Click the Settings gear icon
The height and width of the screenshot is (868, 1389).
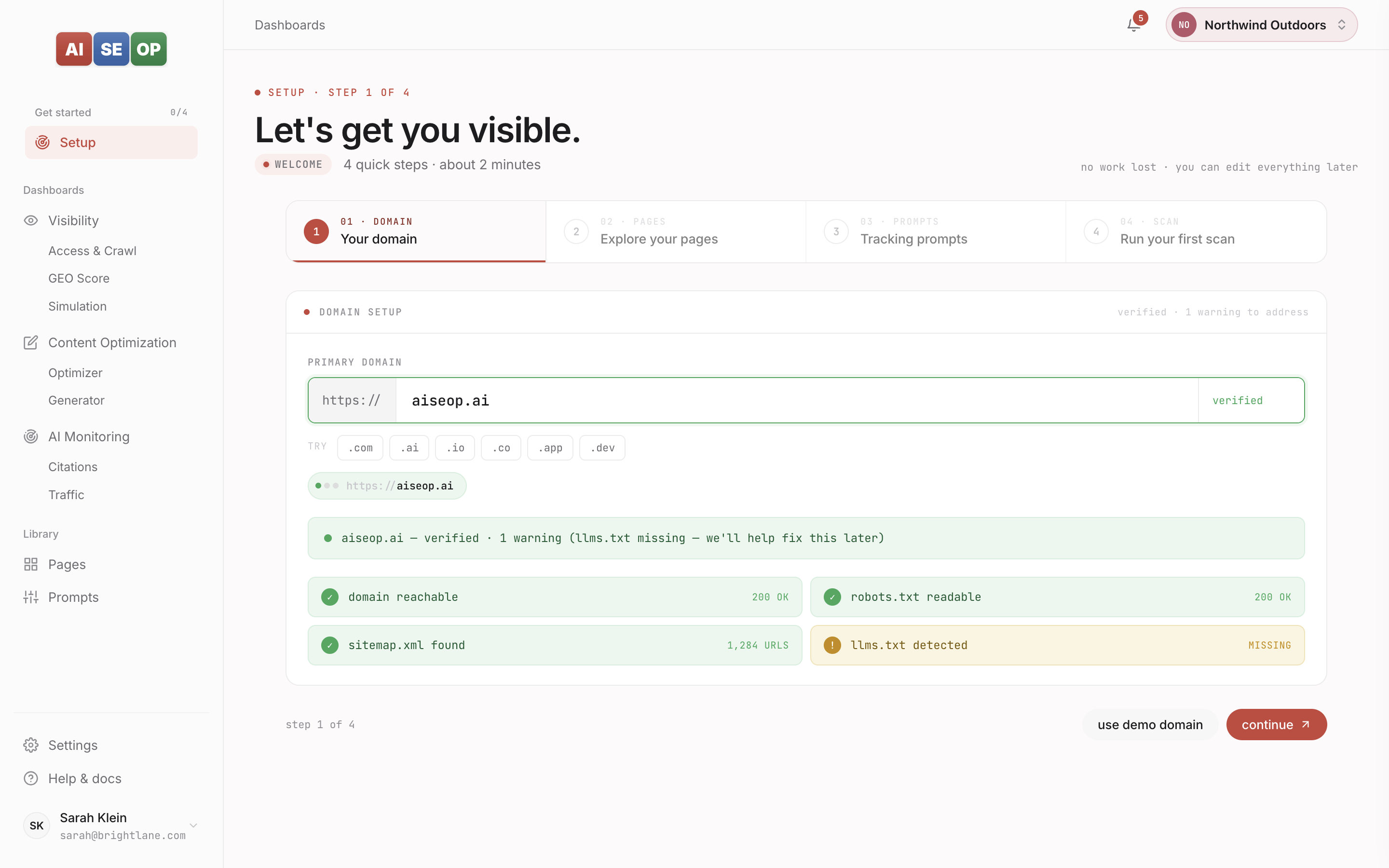point(31,745)
